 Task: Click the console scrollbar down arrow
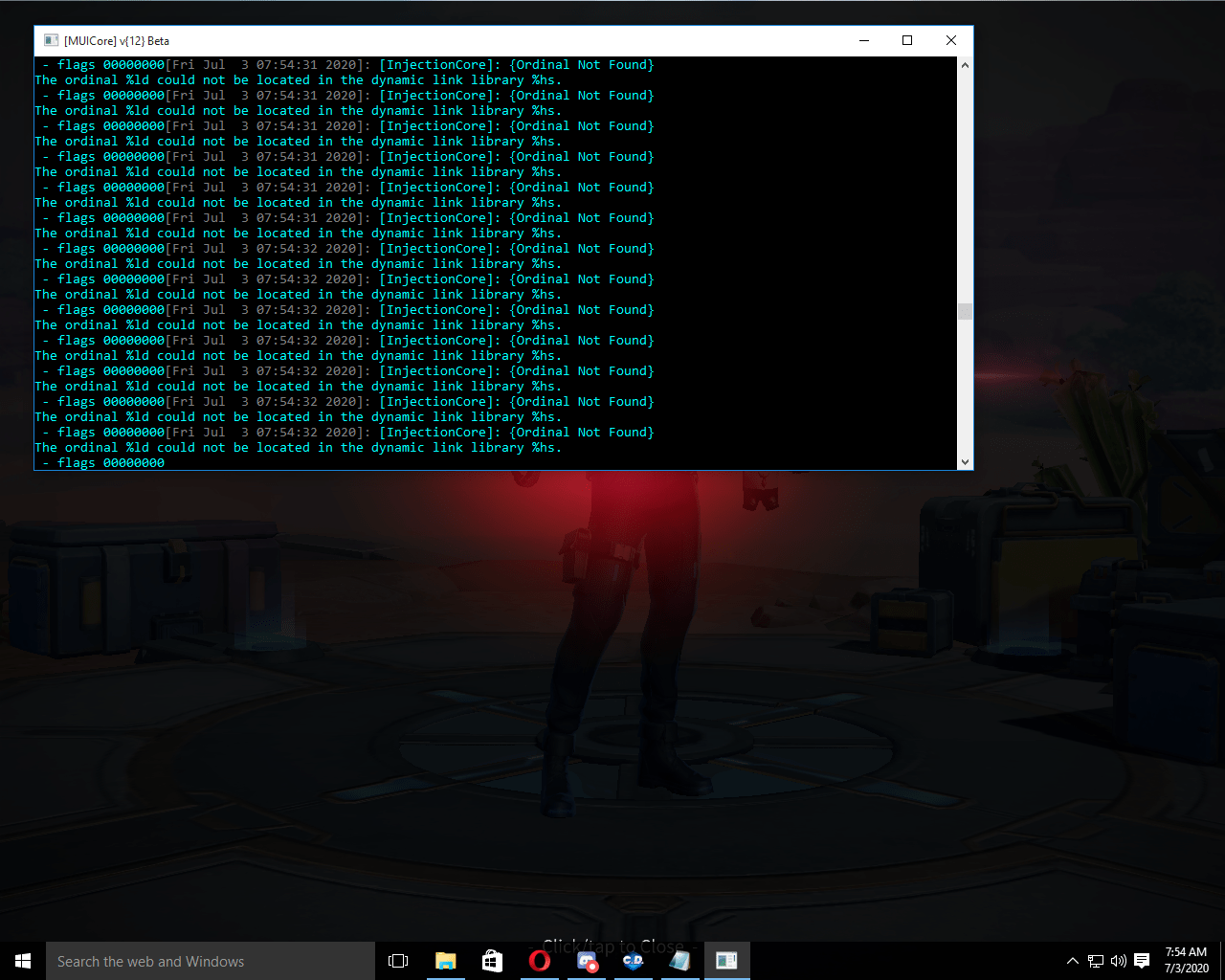click(965, 462)
